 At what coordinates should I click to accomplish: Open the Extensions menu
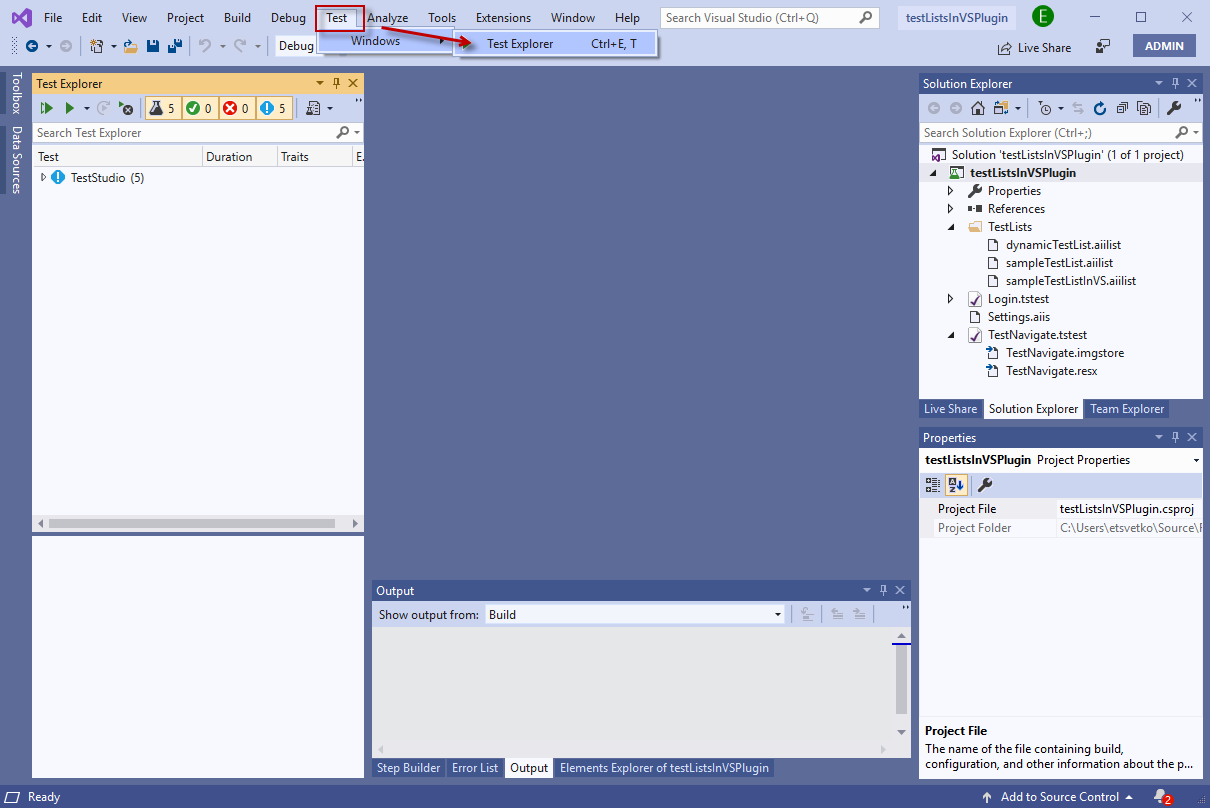pyautogui.click(x=503, y=18)
